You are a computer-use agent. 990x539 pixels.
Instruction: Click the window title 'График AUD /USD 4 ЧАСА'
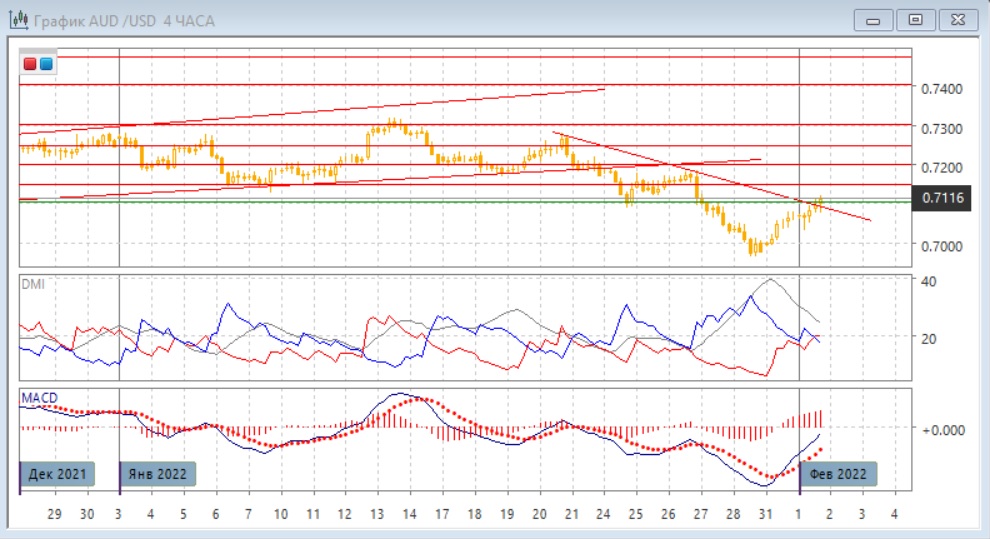tap(124, 21)
